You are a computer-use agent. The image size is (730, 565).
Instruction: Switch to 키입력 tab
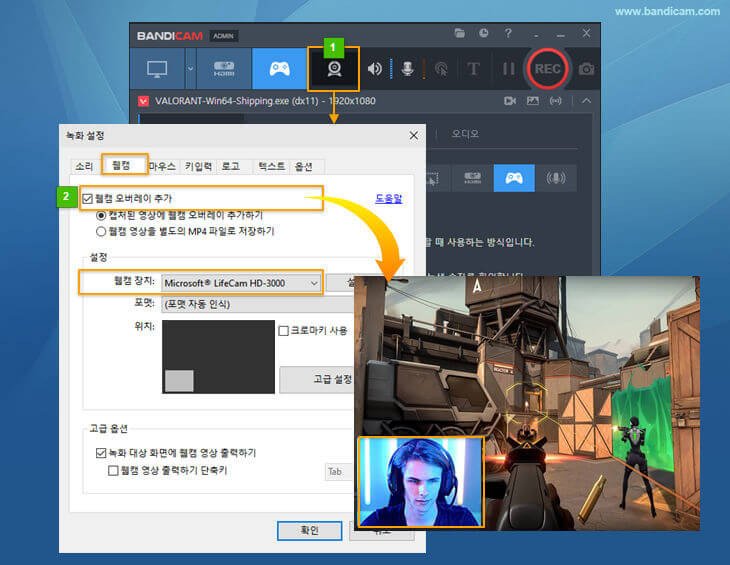(198, 166)
